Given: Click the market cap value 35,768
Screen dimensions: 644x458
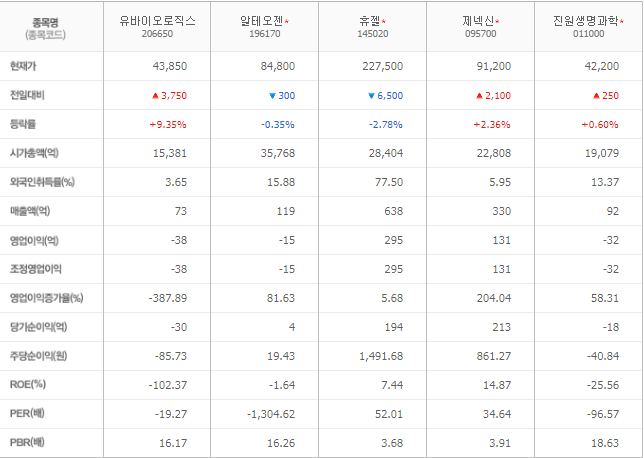Looking at the screenshot, I should (x=278, y=153).
